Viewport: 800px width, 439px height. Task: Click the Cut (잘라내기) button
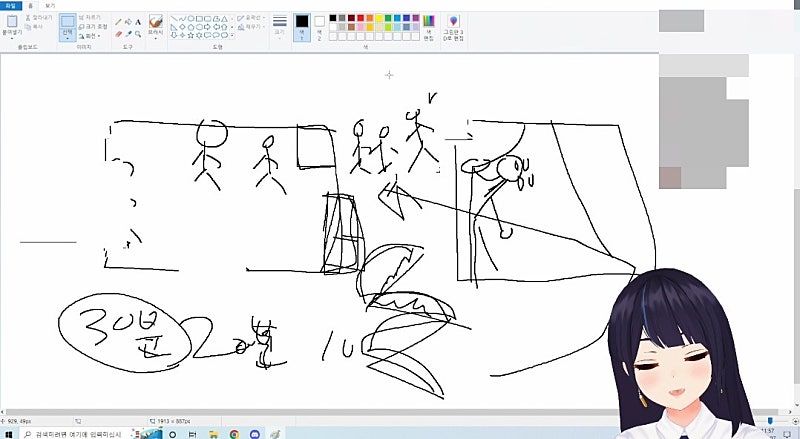[39, 18]
